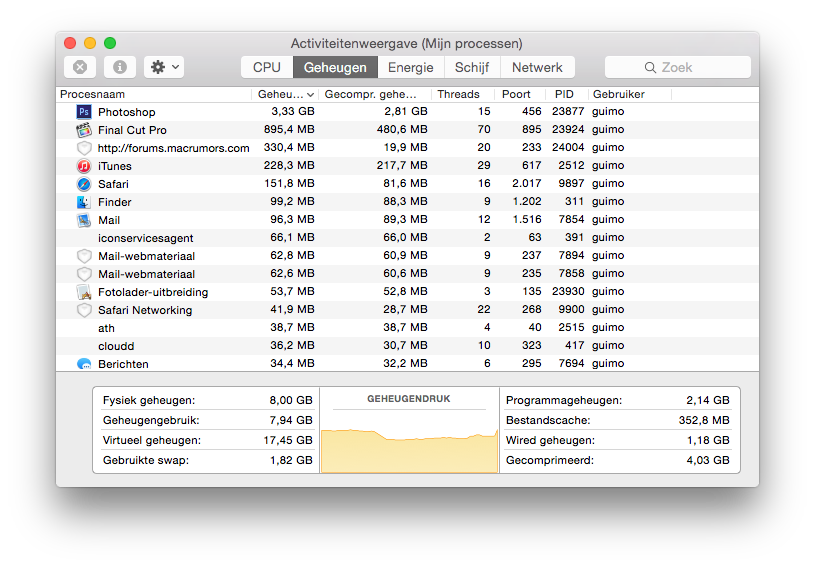Click Programmageheugen 2,14 GB value

click(x=708, y=400)
